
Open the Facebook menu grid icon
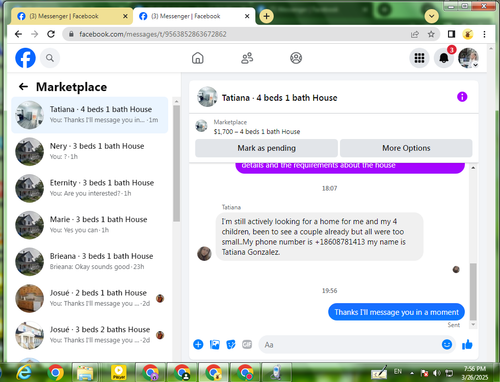[419, 58]
